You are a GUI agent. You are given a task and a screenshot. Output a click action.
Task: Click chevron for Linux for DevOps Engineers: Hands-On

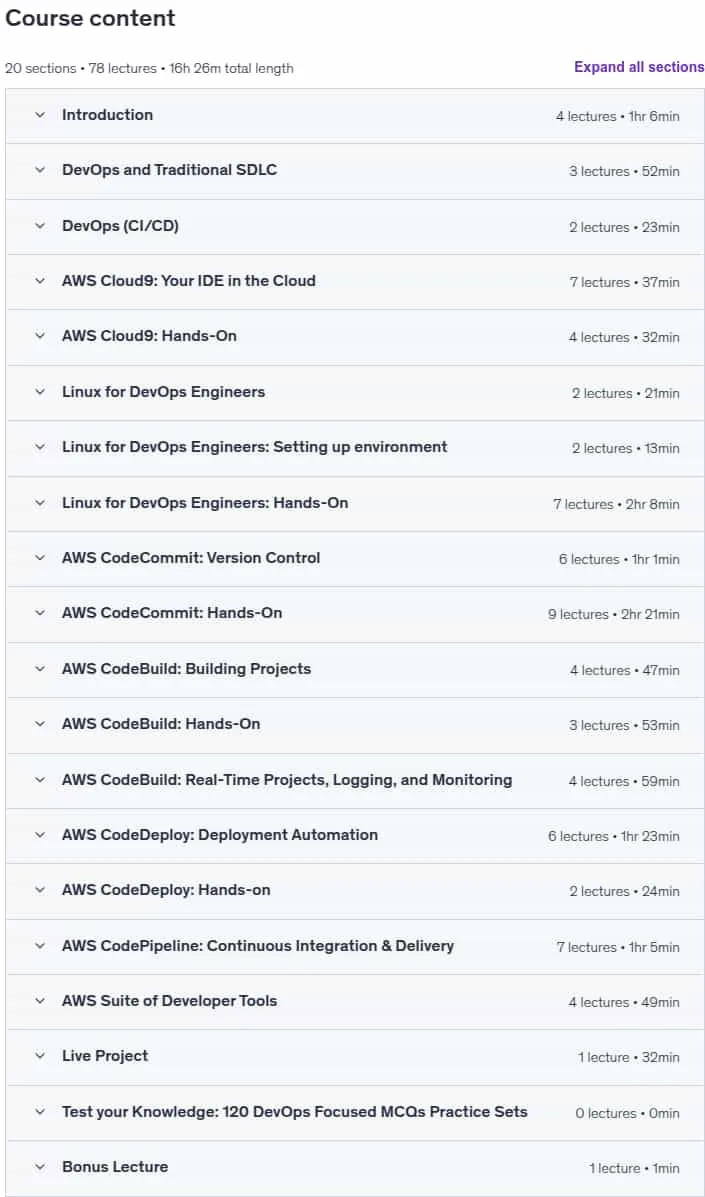[x=40, y=503]
